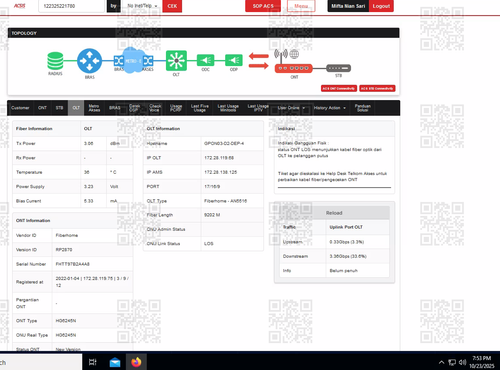Select the red ONT modem icon
500x370 pixels.
(x=293, y=68)
